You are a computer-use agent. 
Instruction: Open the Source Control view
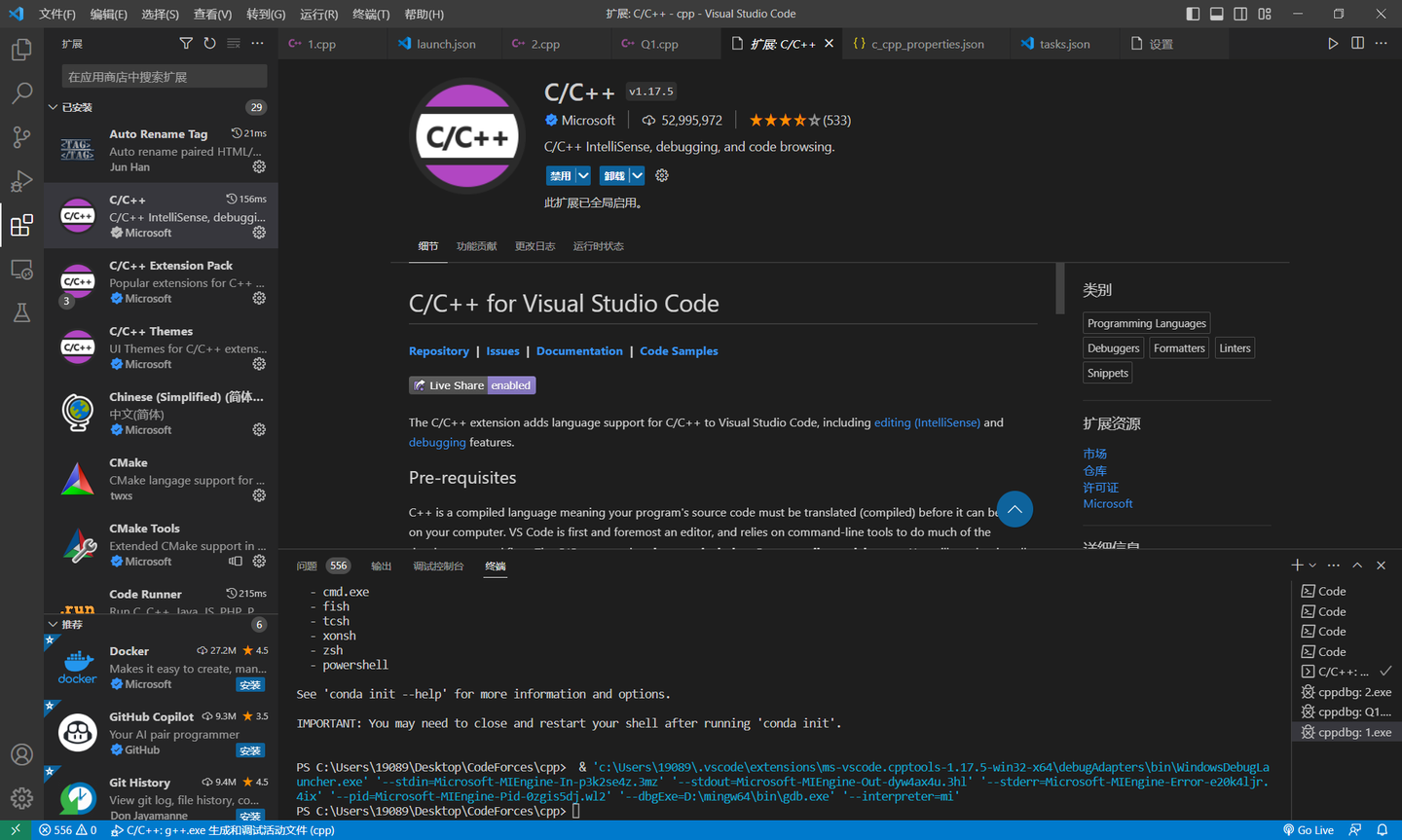tap(21, 136)
